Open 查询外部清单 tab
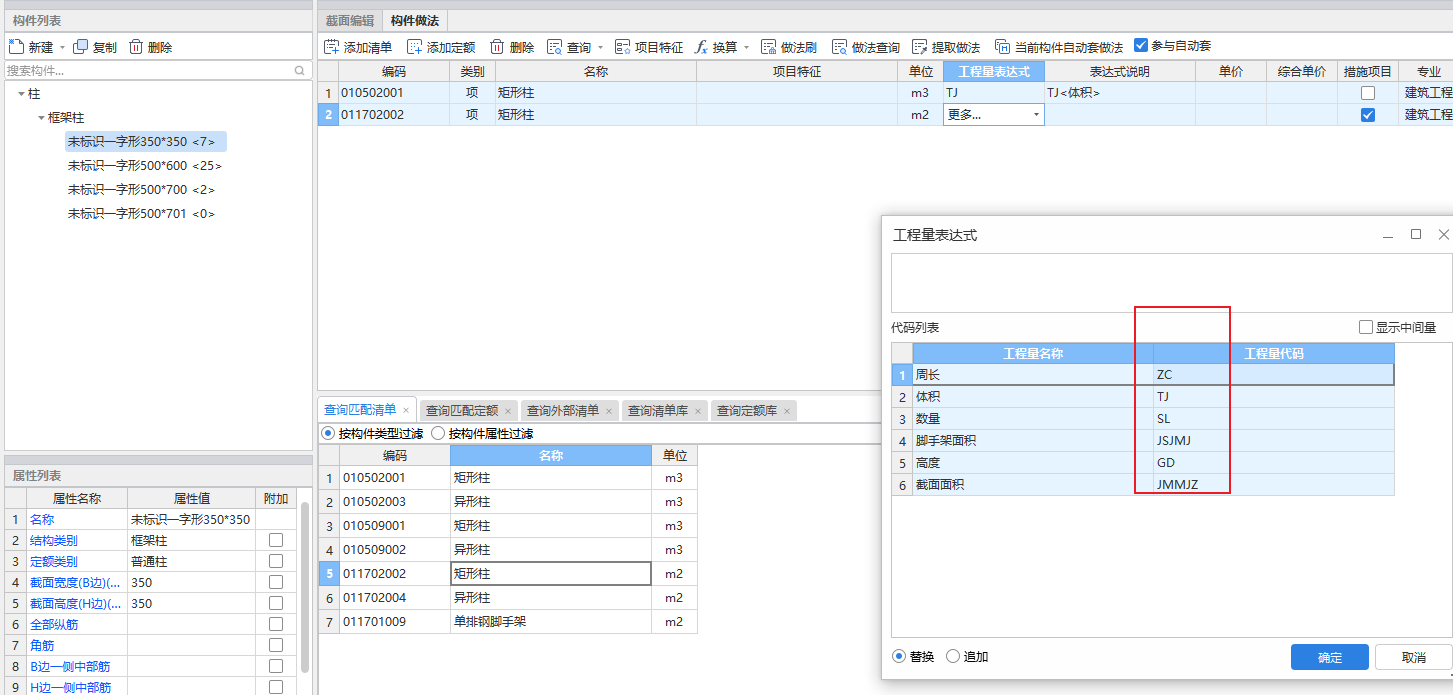 [x=562, y=411]
